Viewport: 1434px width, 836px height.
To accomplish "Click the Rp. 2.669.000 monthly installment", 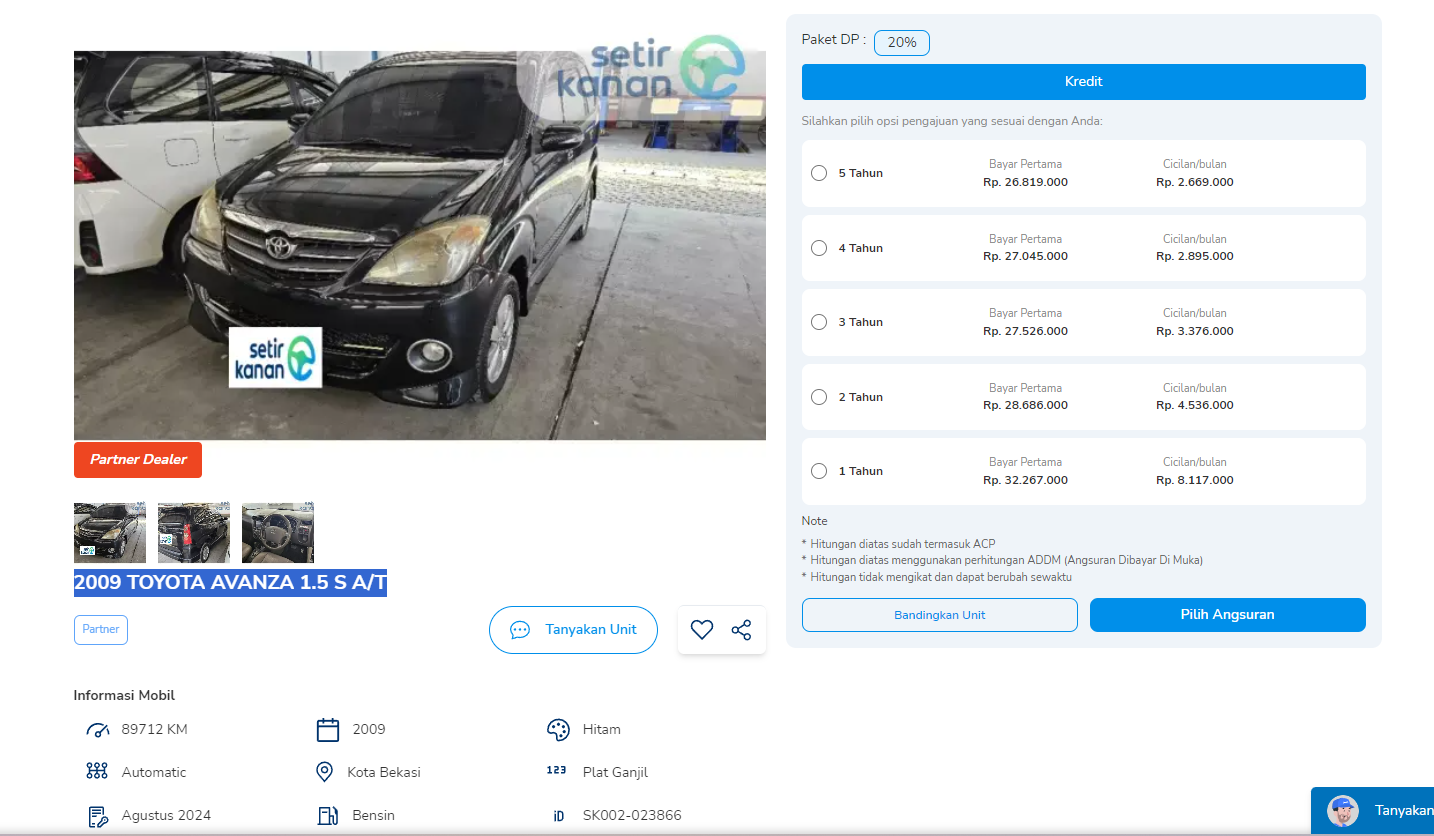I will (1195, 182).
